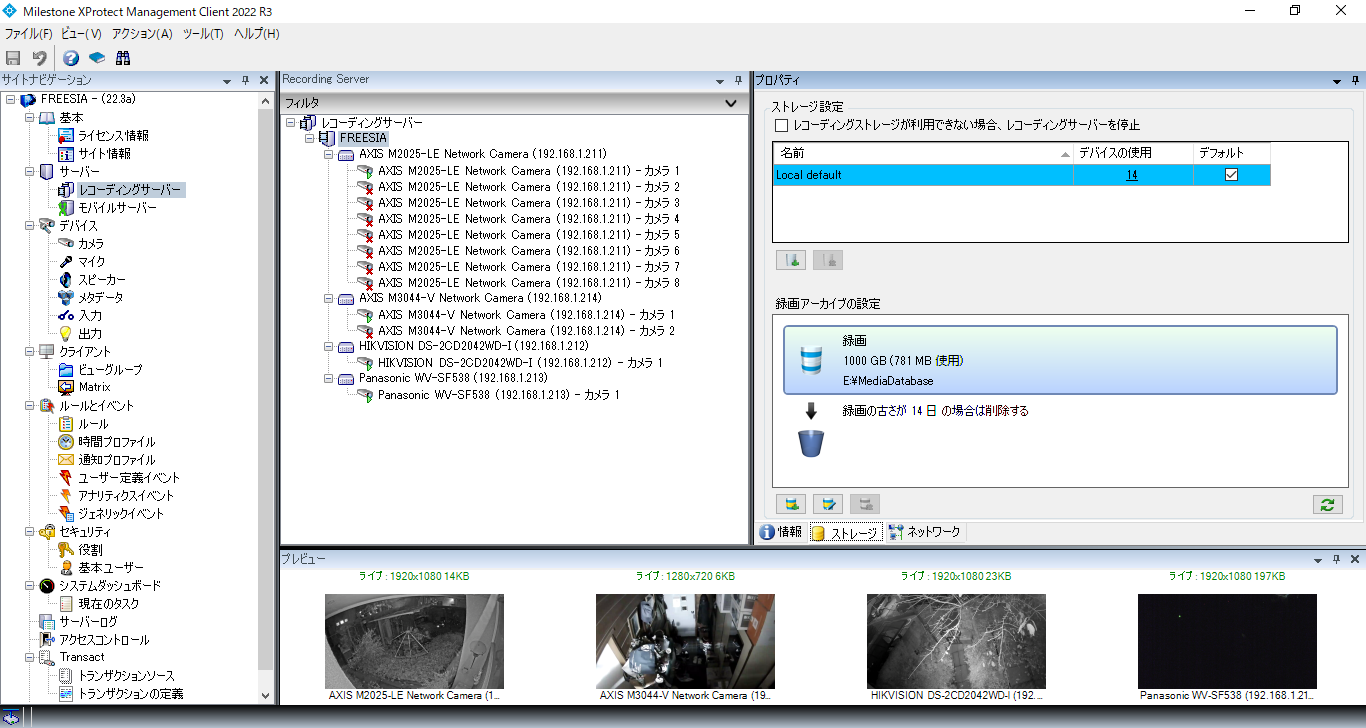
Task: Pin the サイトナビゲーション panel
Action: click(x=246, y=80)
